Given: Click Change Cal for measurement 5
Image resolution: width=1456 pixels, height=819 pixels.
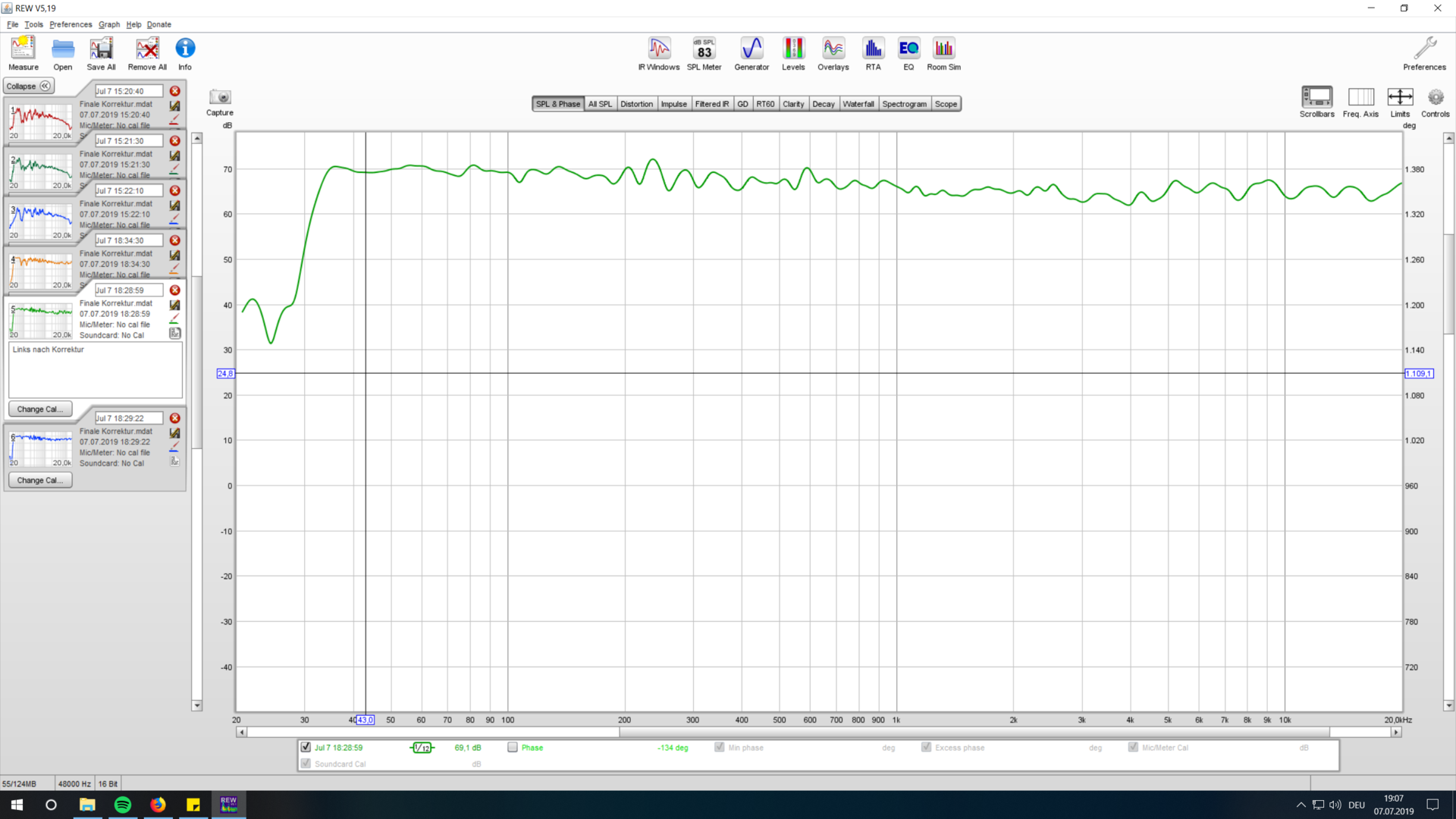Looking at the screenshot, I should [x=39, y=409].
